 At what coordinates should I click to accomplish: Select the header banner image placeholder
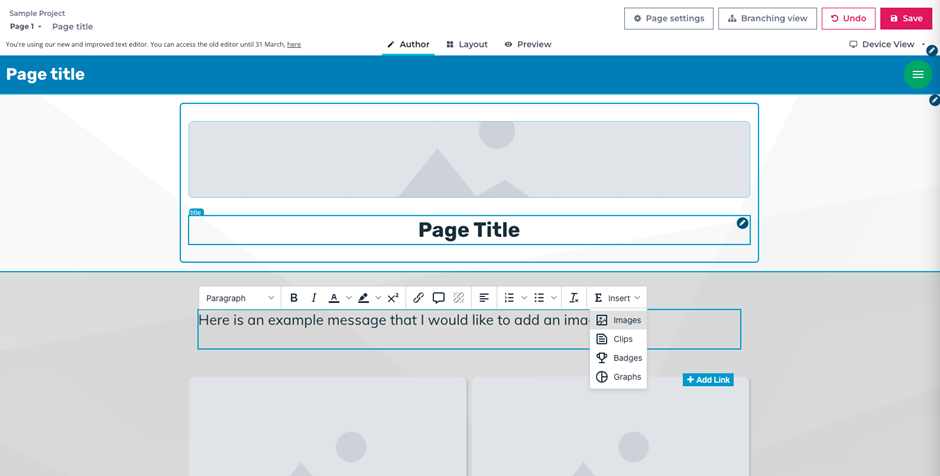coord(469,159)
